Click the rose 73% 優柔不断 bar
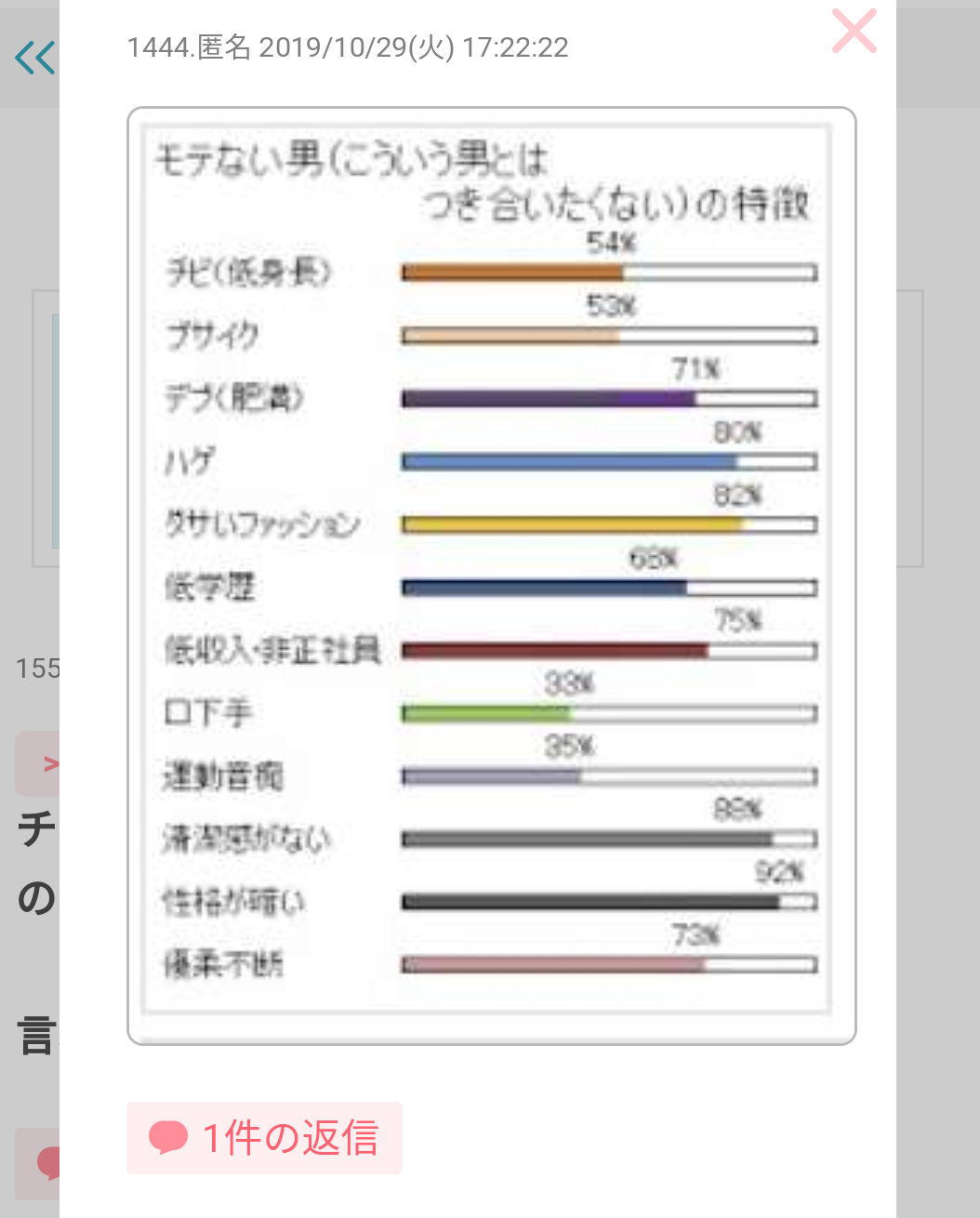This screenshot has height=1218, width=980. pos(609,965)
